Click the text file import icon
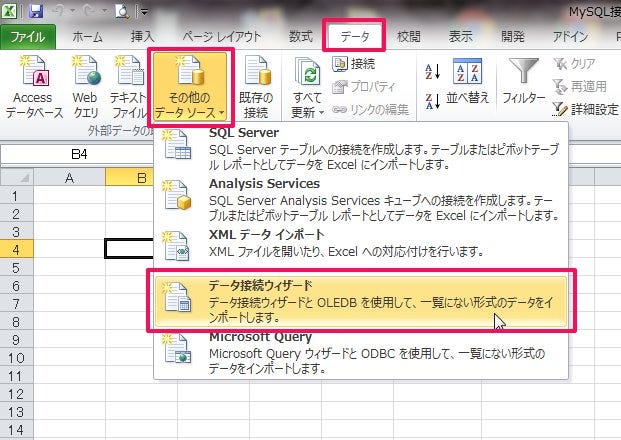The height and width of the screenshot is (440, 621). [128, 86]
